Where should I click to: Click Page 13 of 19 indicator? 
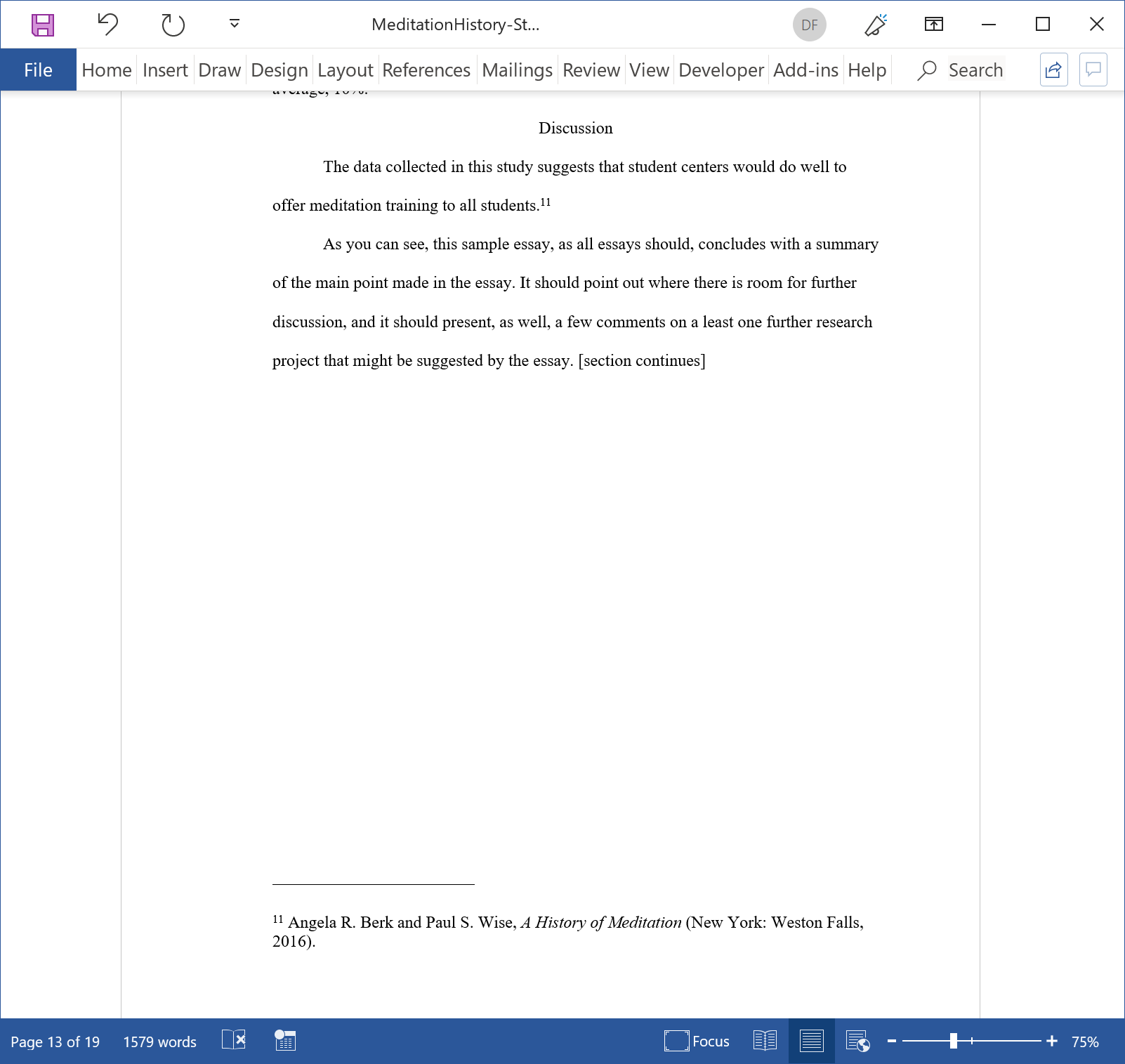coord(55,1042)
